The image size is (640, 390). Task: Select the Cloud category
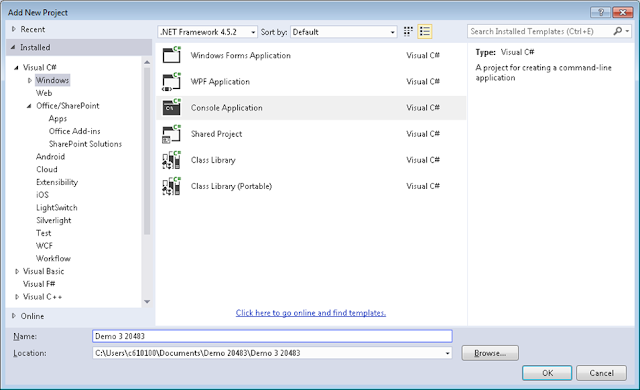pos(47,169)
